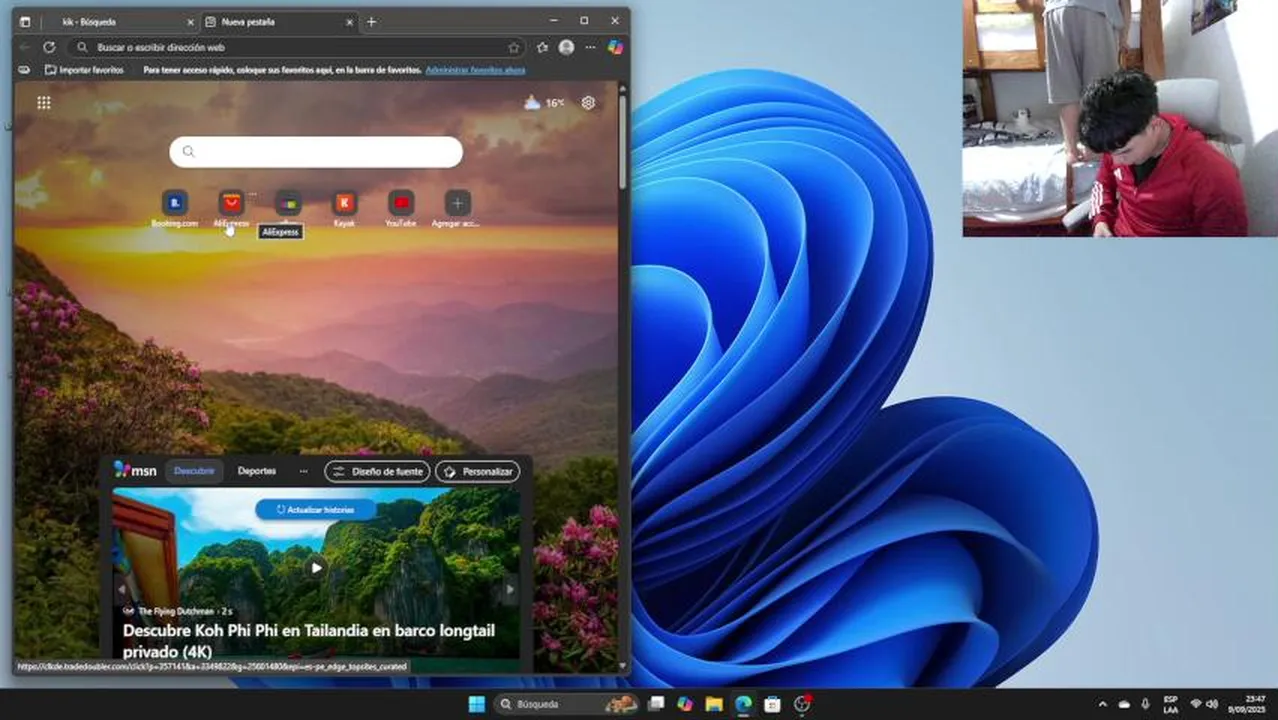Show hidden tray icons chevron
This screenshot has width=1278, height=720.
click(1103, 704)
